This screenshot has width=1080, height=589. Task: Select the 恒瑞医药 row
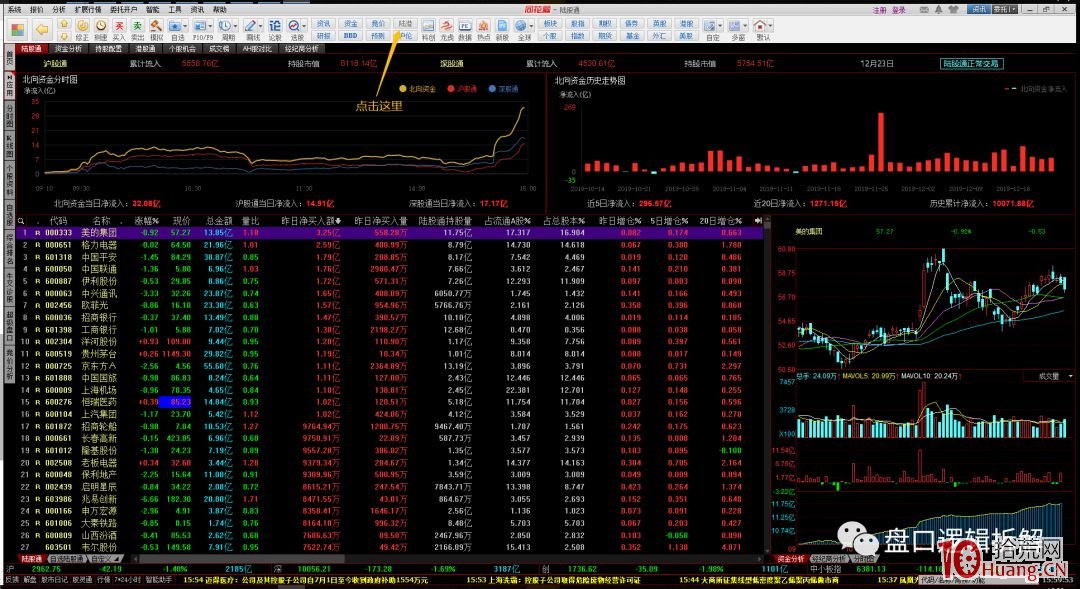pos(391,402)
